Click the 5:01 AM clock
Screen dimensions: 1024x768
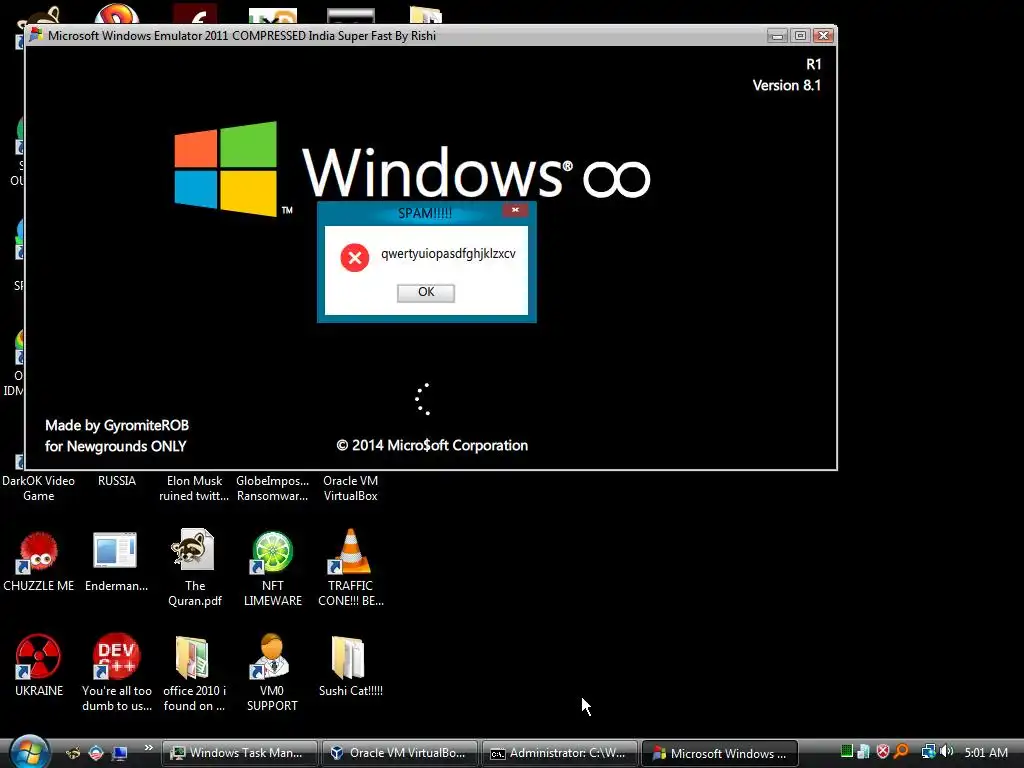click(986, 752)
